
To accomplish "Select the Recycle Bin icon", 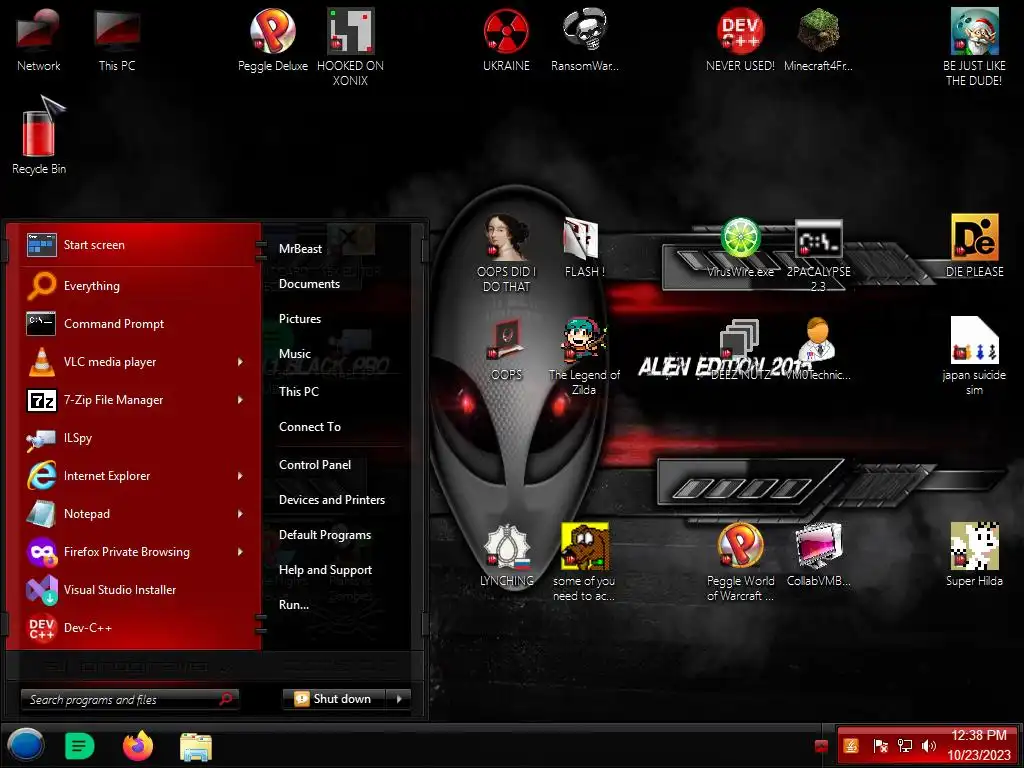I will point(39,136).
